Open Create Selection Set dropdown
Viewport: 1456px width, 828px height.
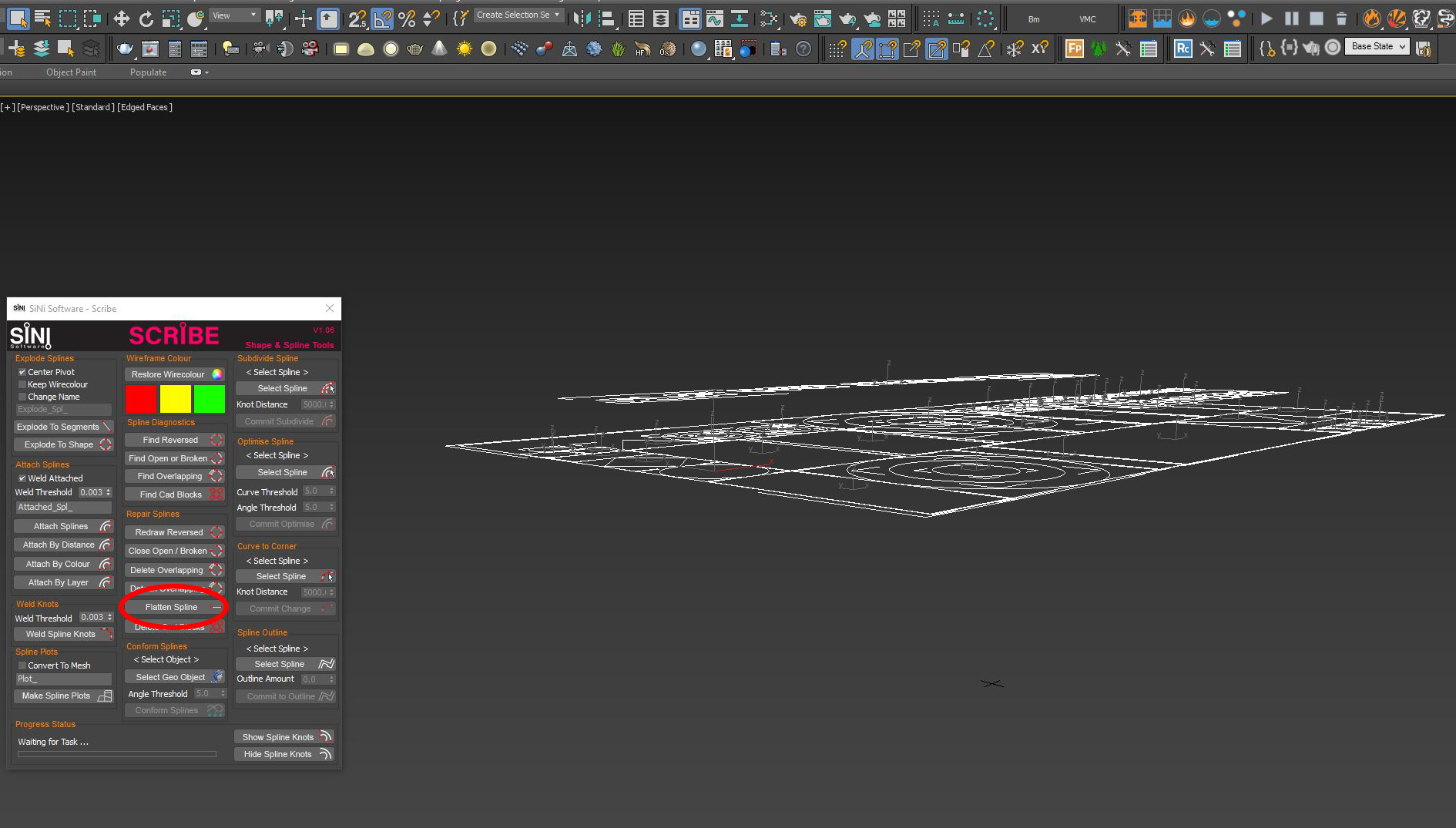click(x=518, y=15)
